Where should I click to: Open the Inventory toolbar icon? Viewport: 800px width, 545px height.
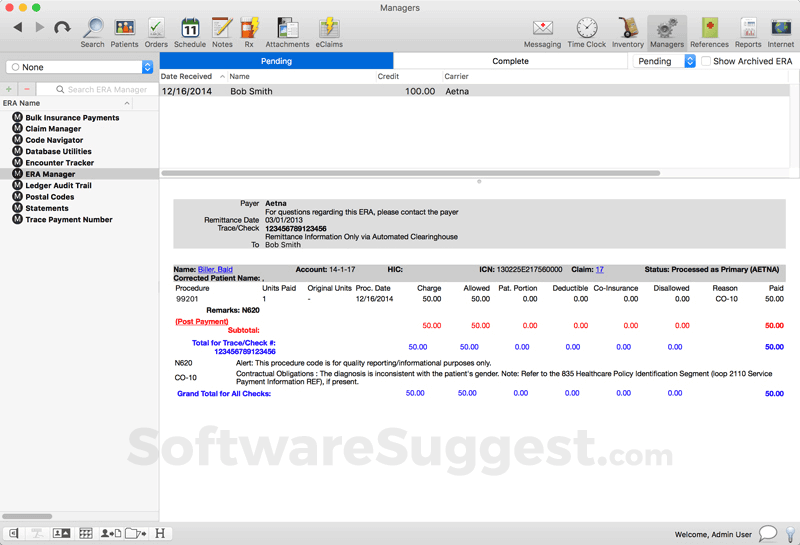628,29
